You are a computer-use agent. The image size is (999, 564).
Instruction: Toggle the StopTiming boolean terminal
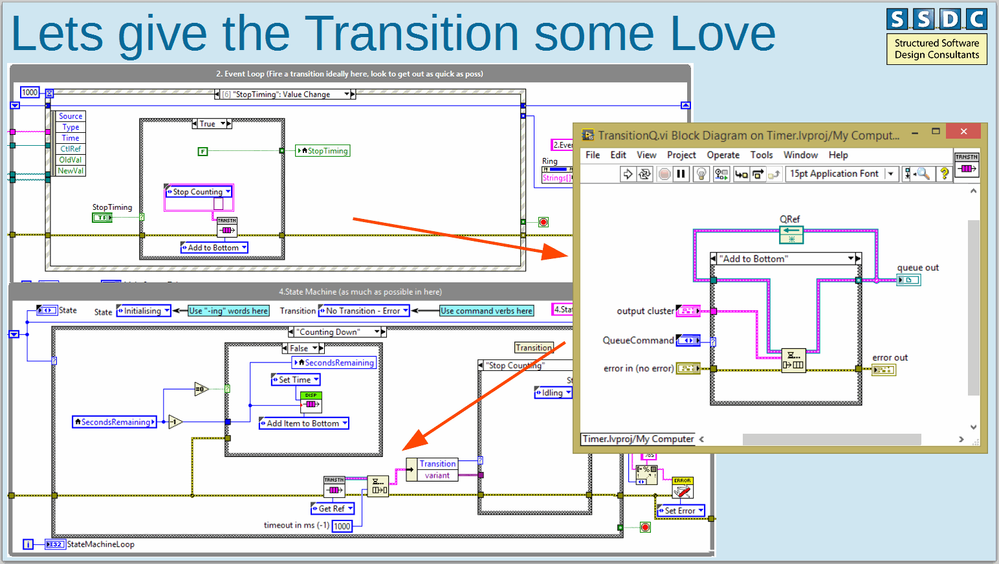click(x=102, y=218)
